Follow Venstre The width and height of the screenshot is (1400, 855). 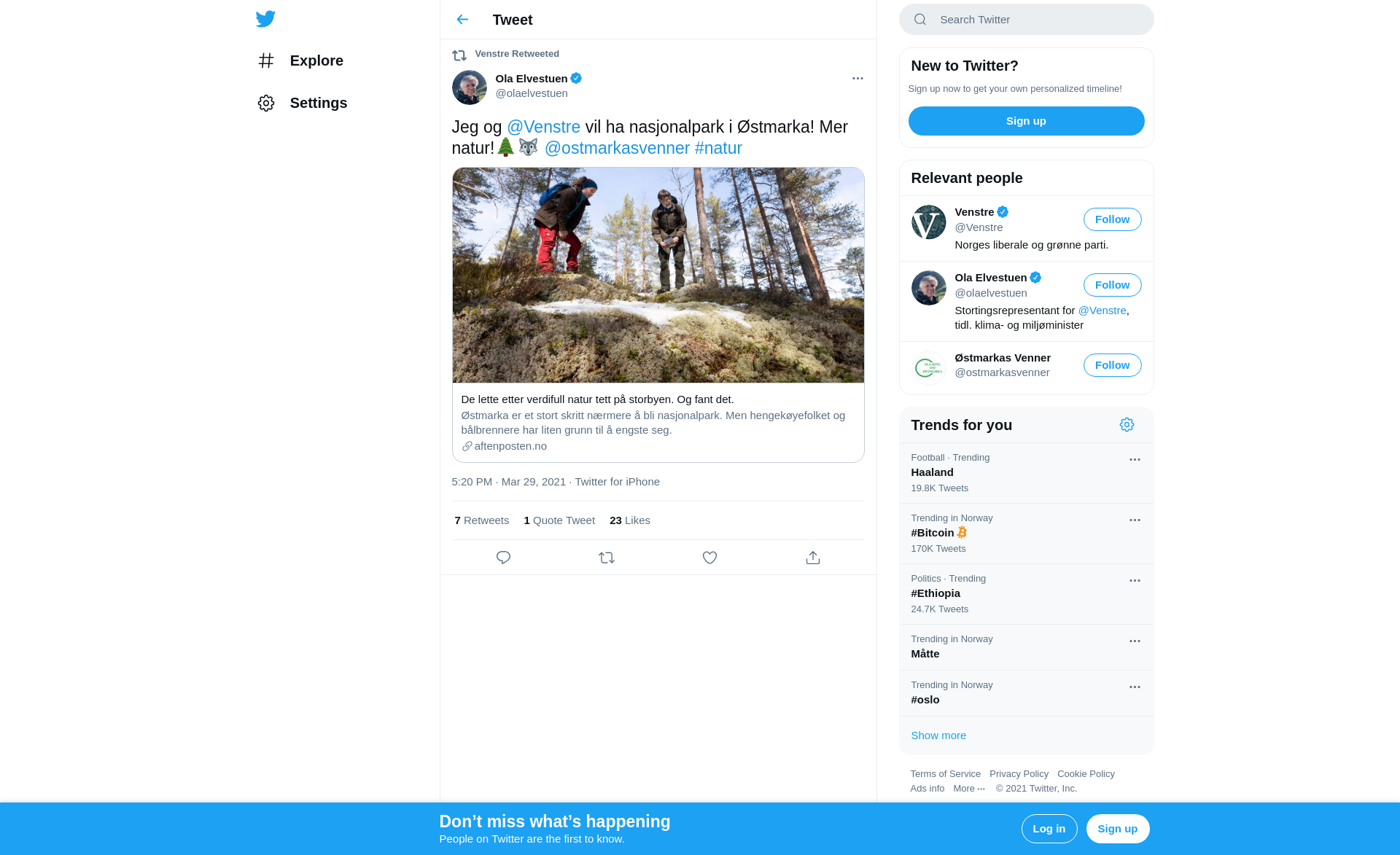point(1112,219)
